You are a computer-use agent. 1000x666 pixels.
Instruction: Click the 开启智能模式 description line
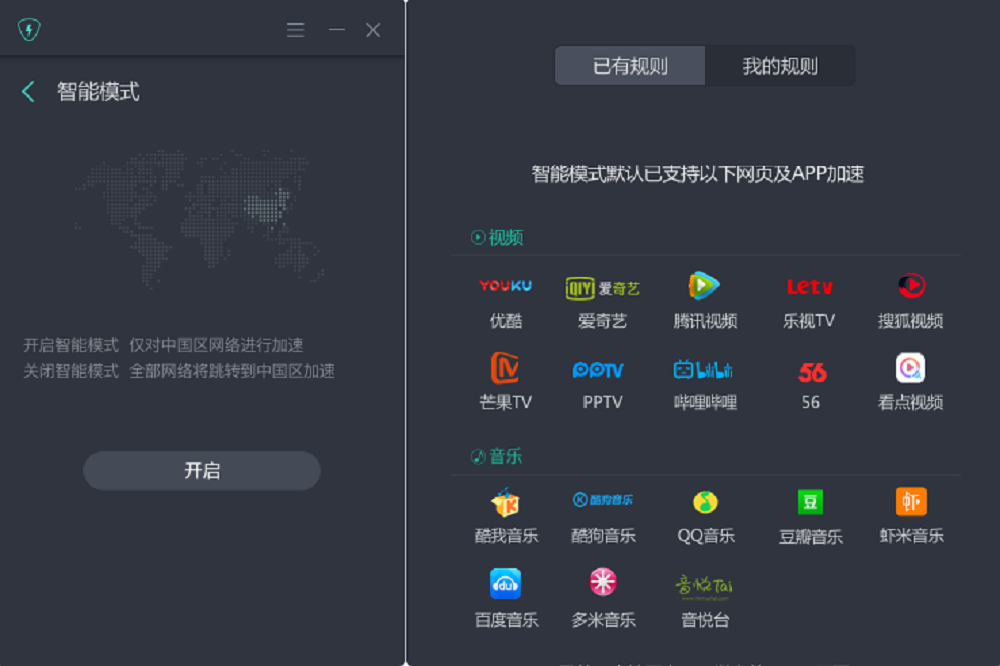[163, 345]
